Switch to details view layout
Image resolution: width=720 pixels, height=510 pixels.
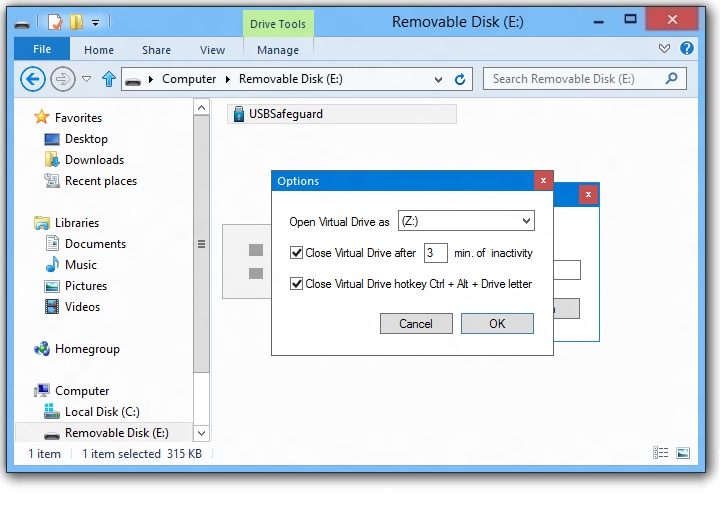click(x=661, y=453)
